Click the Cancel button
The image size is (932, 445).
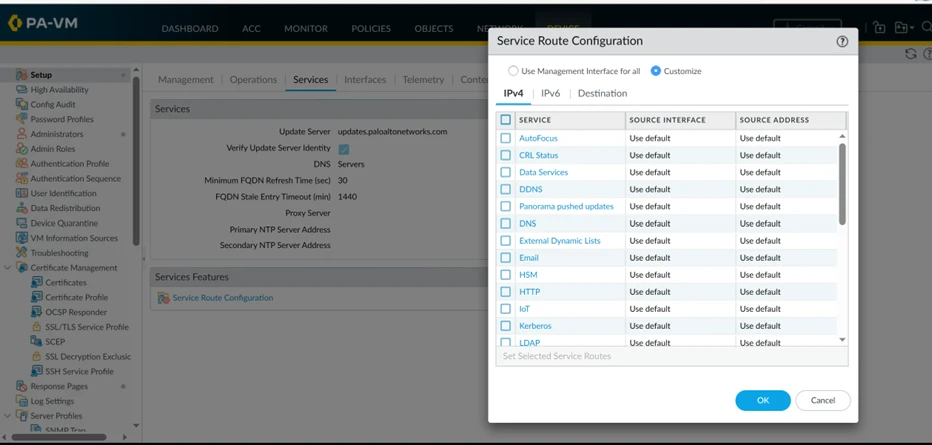point(823,400)
